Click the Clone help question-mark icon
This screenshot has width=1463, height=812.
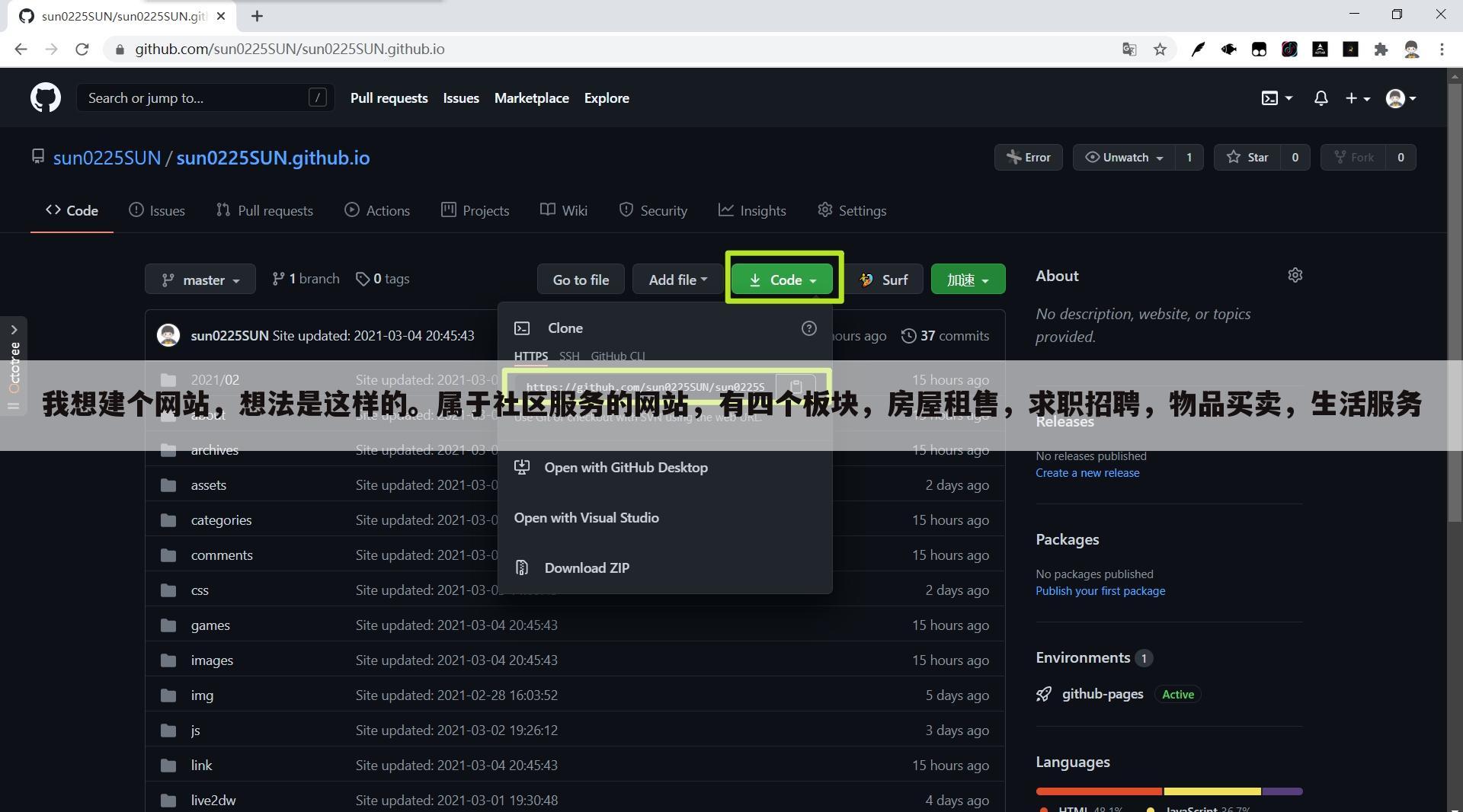[x=809, y=328]
